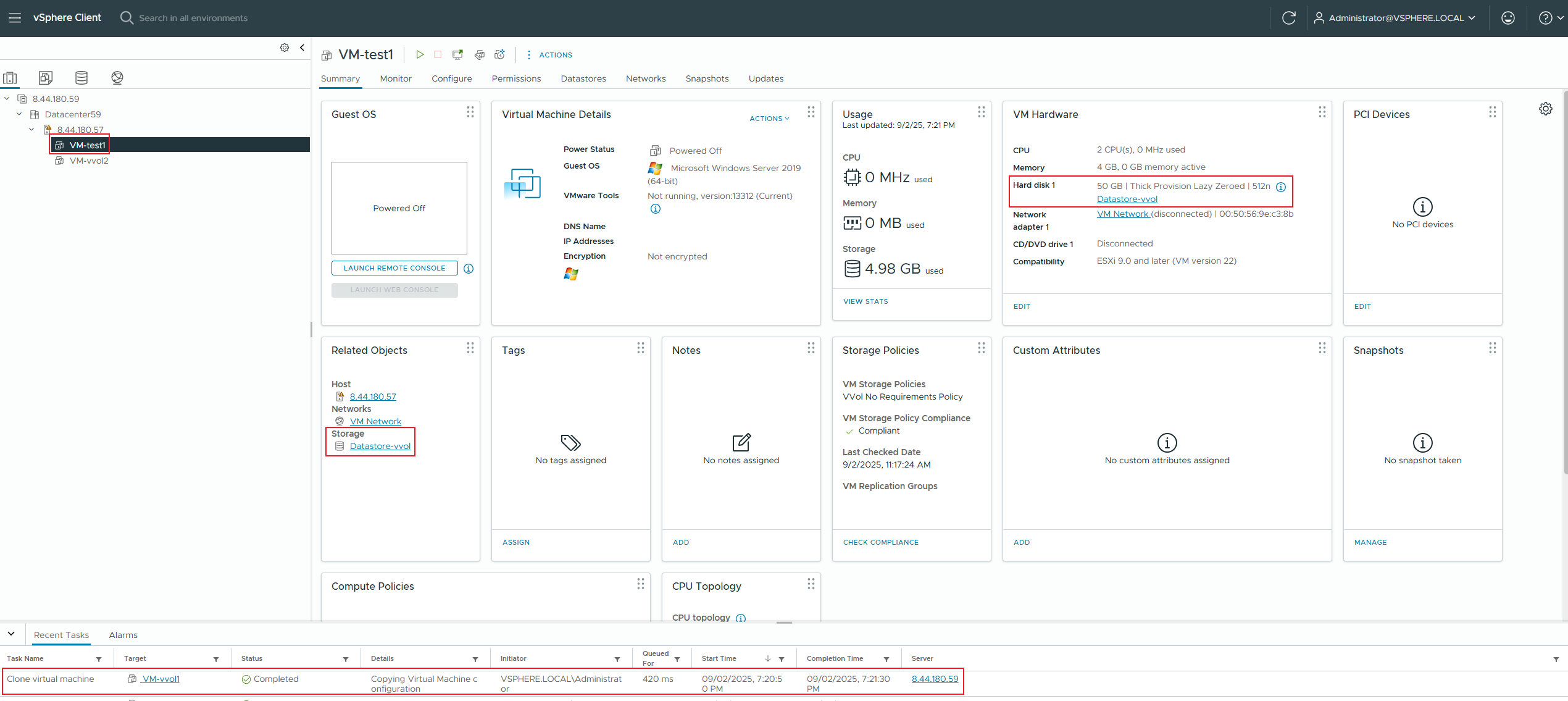
Task: Switch to Hosts and Clusters inventory view
Action: pyautogui.click(x=10, y=78)
